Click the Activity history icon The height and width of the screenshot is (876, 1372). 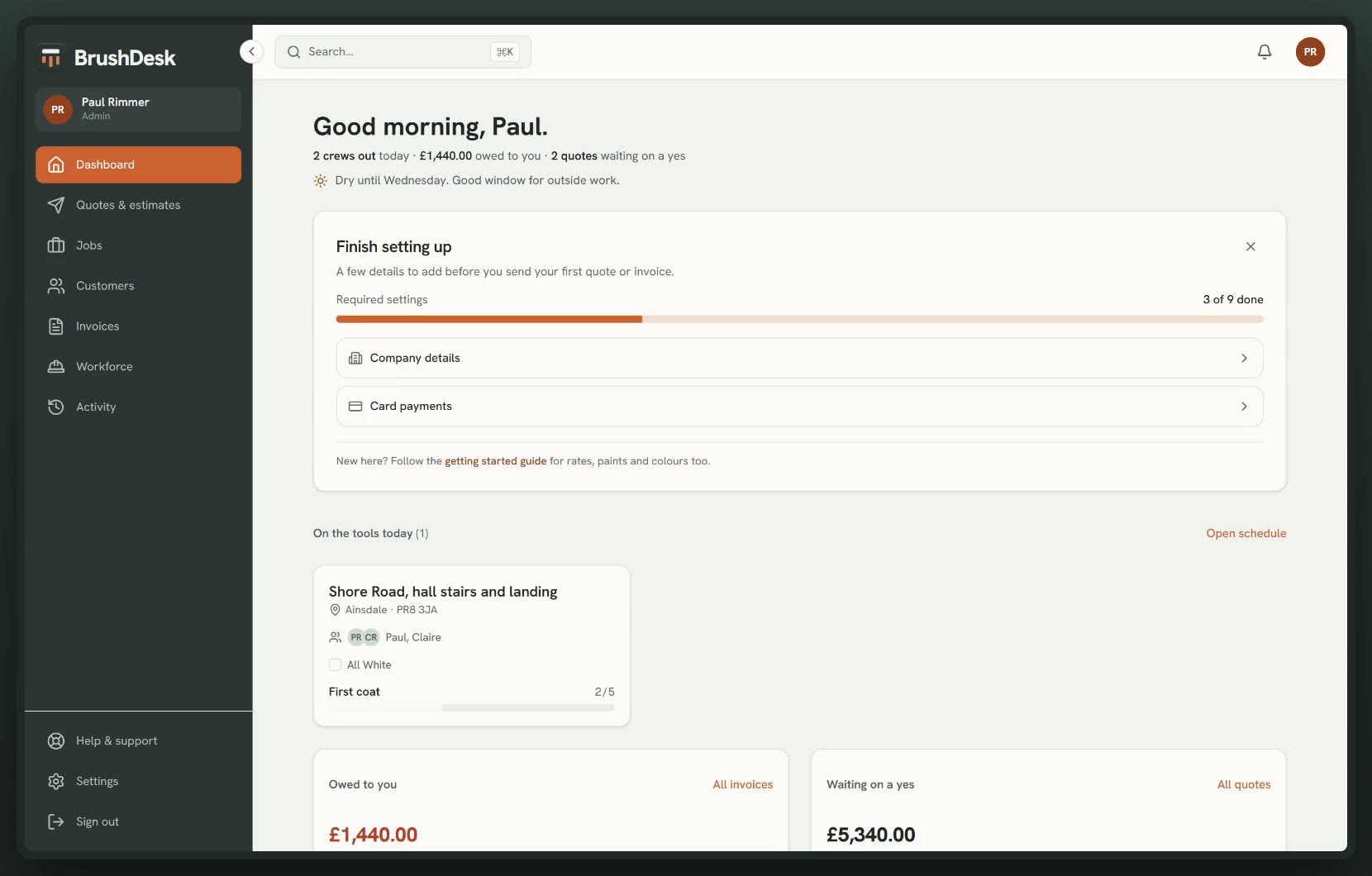pyautogui.click(x=56, y=407)
